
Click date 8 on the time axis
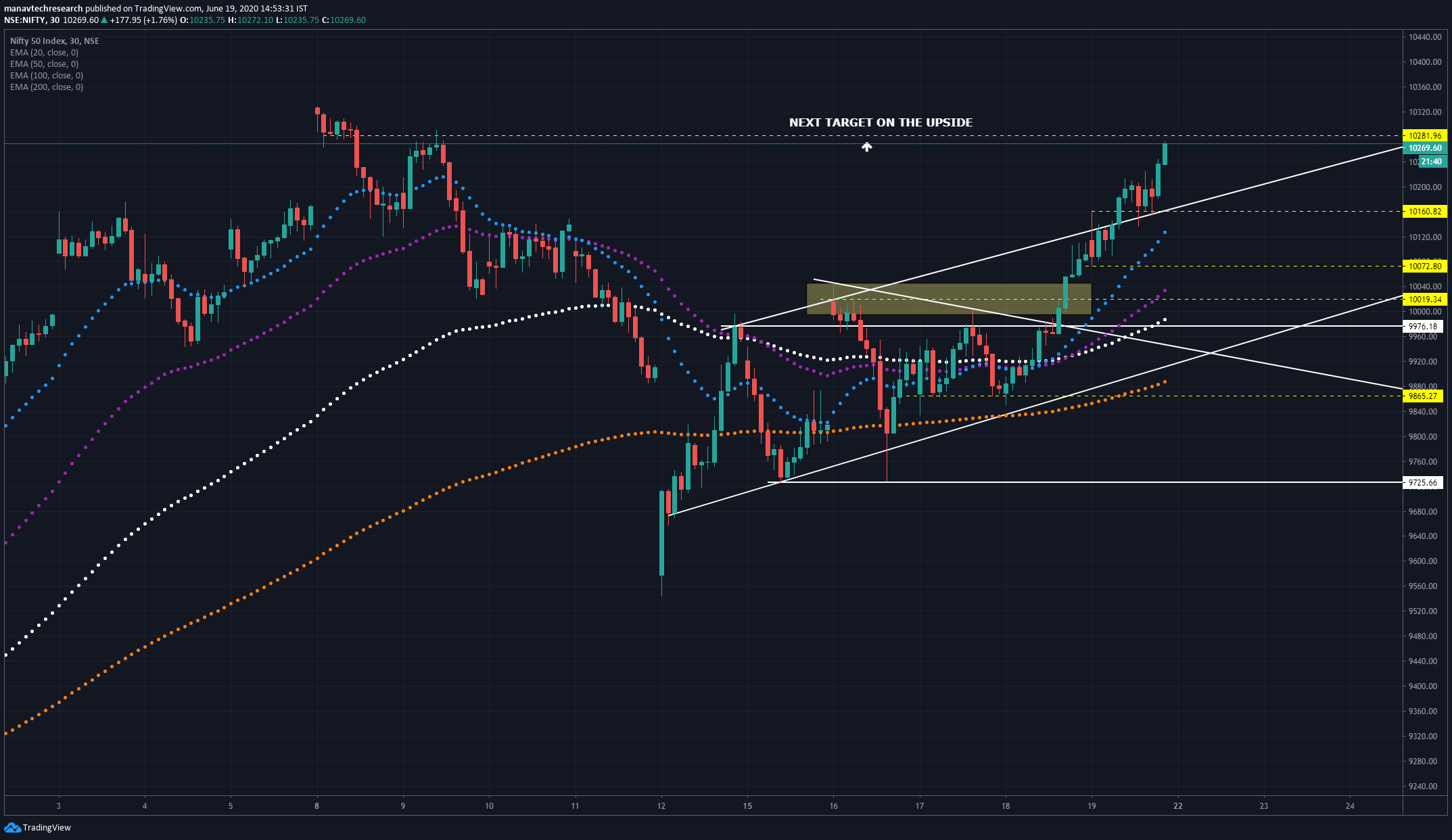click(317, 806)
